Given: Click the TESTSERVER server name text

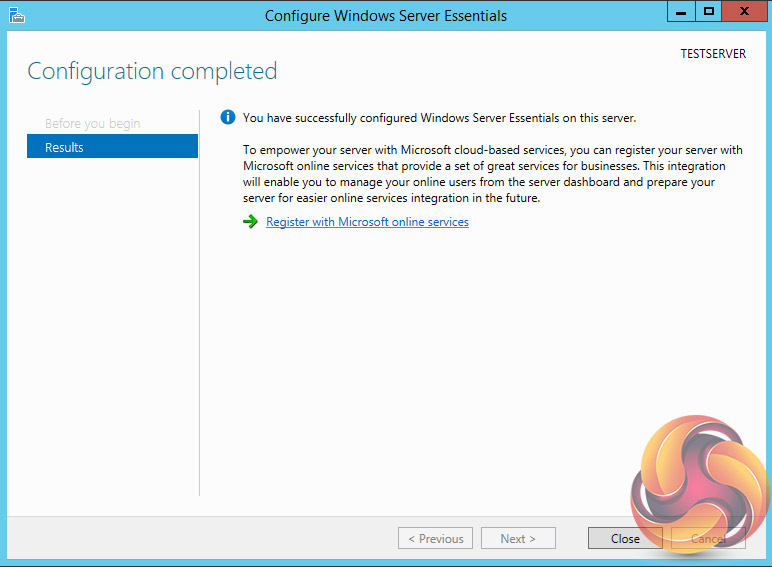Looking at the screenshot, I should click(713, 54).
